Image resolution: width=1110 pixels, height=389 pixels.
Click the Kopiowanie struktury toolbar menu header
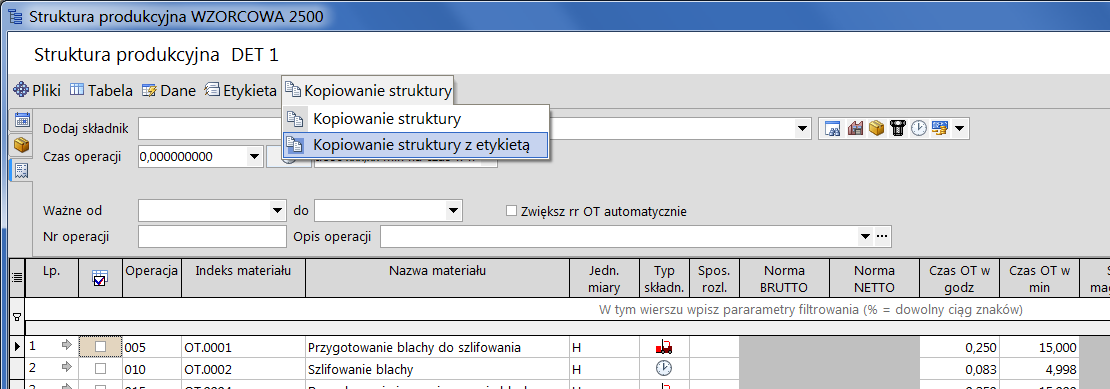pyautogui.click(x=367, y=91)
